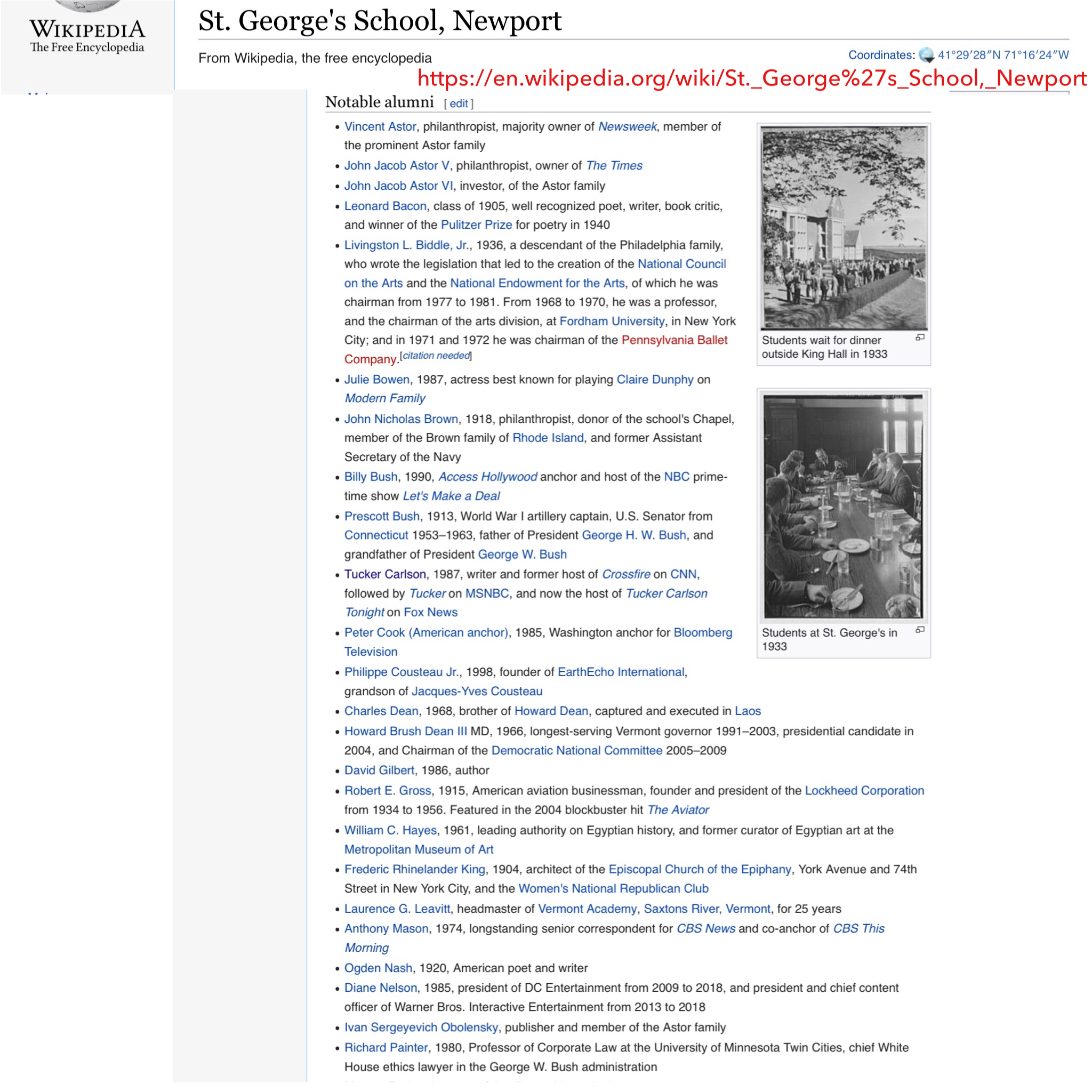Follow the Rhode Island link
This screenshot has height=1092, width=1092.
[548, 438]
